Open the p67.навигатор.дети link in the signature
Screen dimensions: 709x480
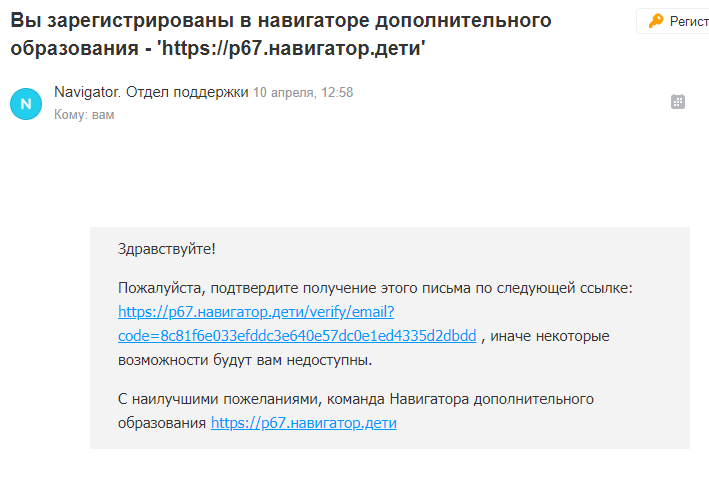pyautogui.click(x=303, y=423)
